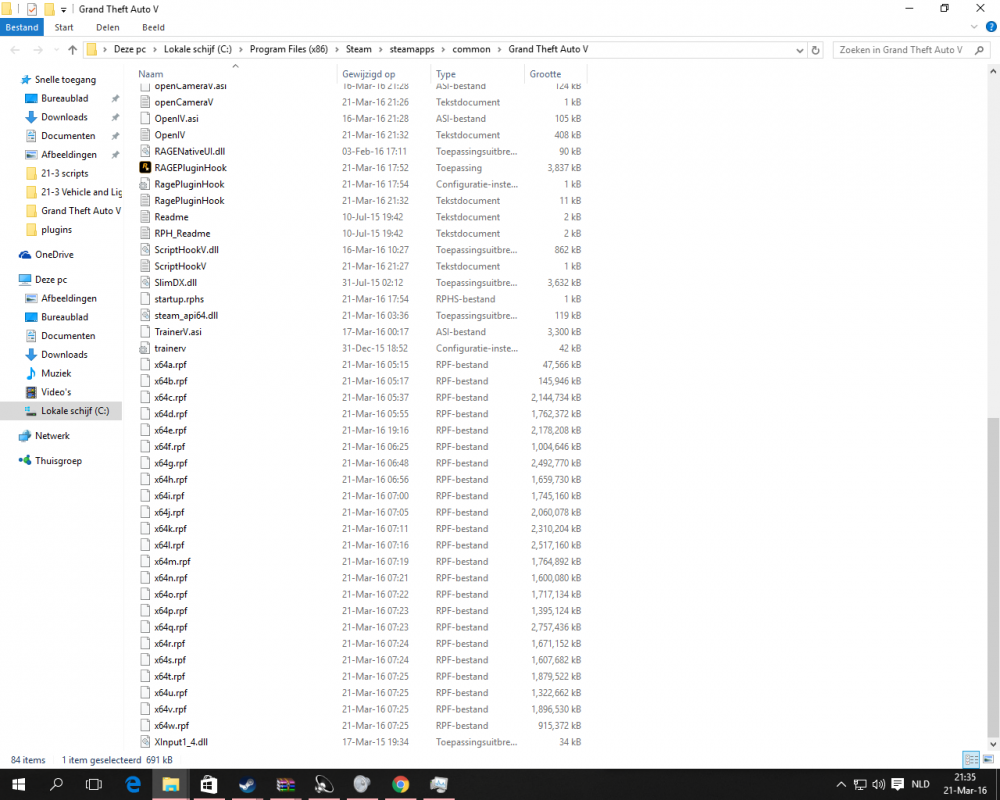The height and width of the screenshot is (800, 1000).
Task: Click the File Explorer taskbar icon
Action: coord(170,784)
